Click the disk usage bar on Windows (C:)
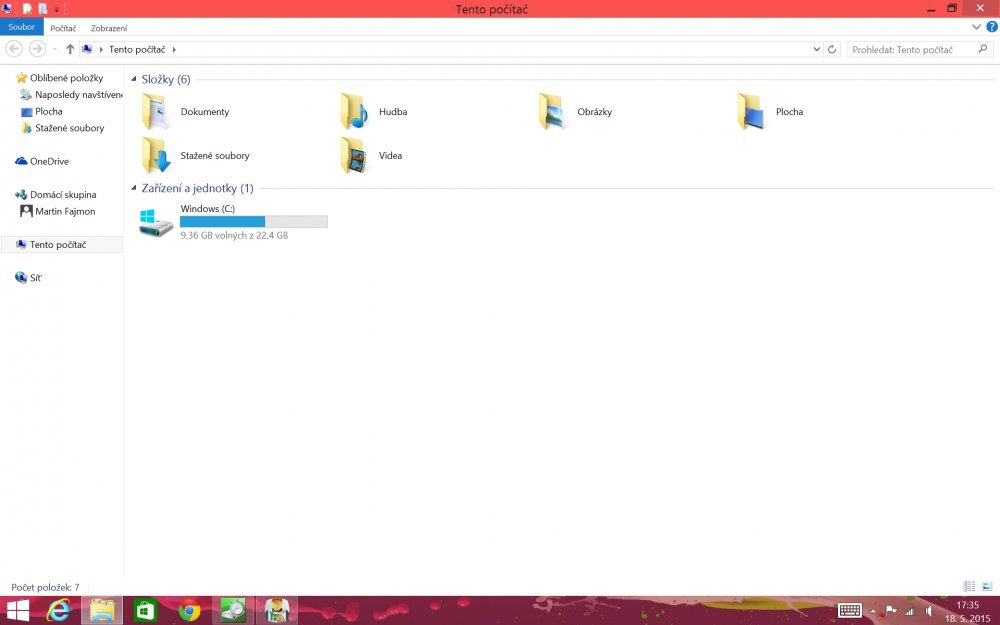 tap(253, 221)
